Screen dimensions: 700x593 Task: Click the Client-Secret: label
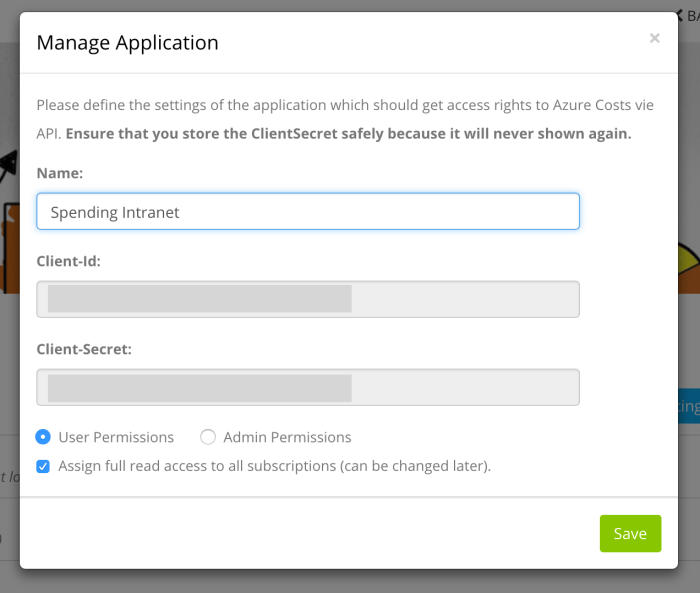(x=84, y=349)
